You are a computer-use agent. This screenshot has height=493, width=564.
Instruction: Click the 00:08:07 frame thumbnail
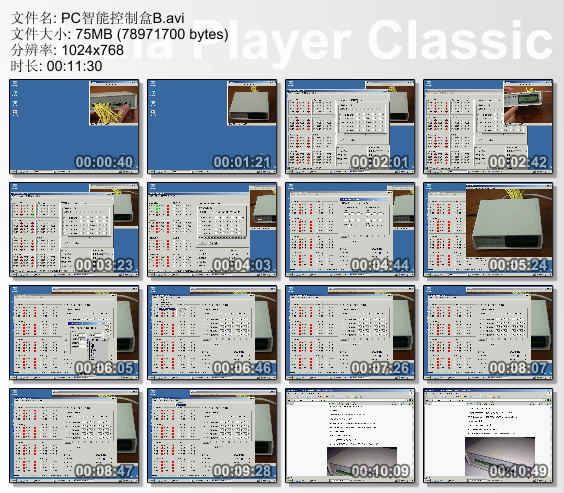[x=488, y=333]
